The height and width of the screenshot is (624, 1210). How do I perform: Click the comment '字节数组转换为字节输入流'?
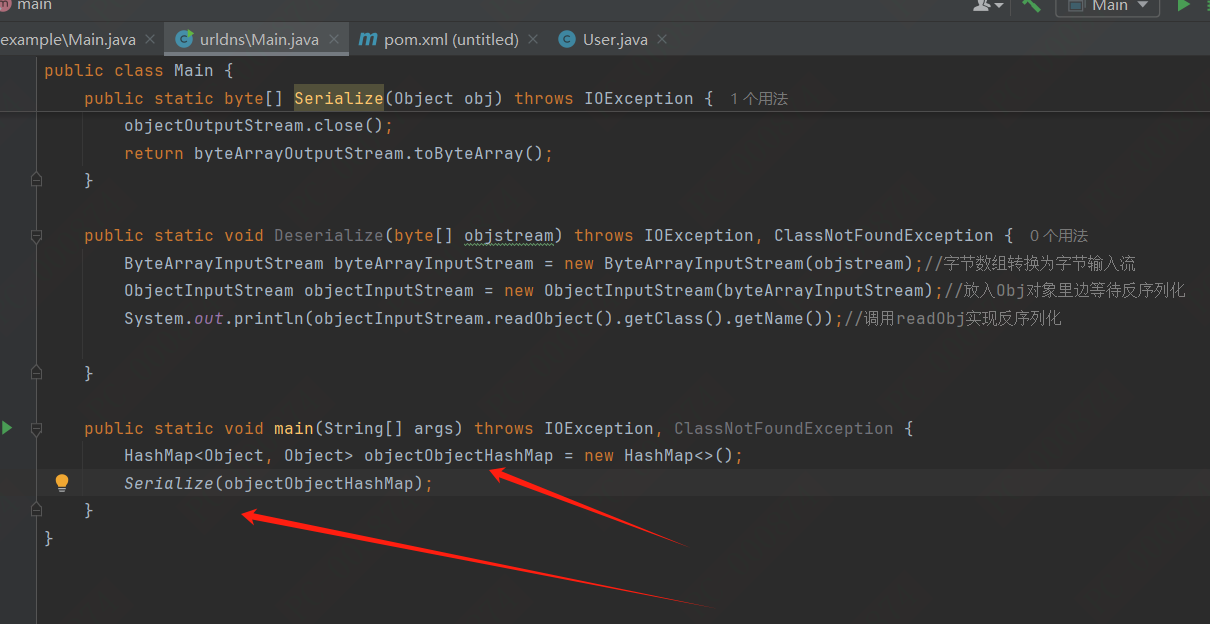pos(1030,263)
